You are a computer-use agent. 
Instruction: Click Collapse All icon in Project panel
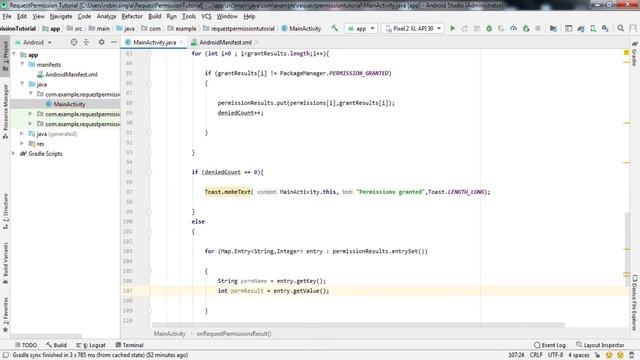(86, 42)
